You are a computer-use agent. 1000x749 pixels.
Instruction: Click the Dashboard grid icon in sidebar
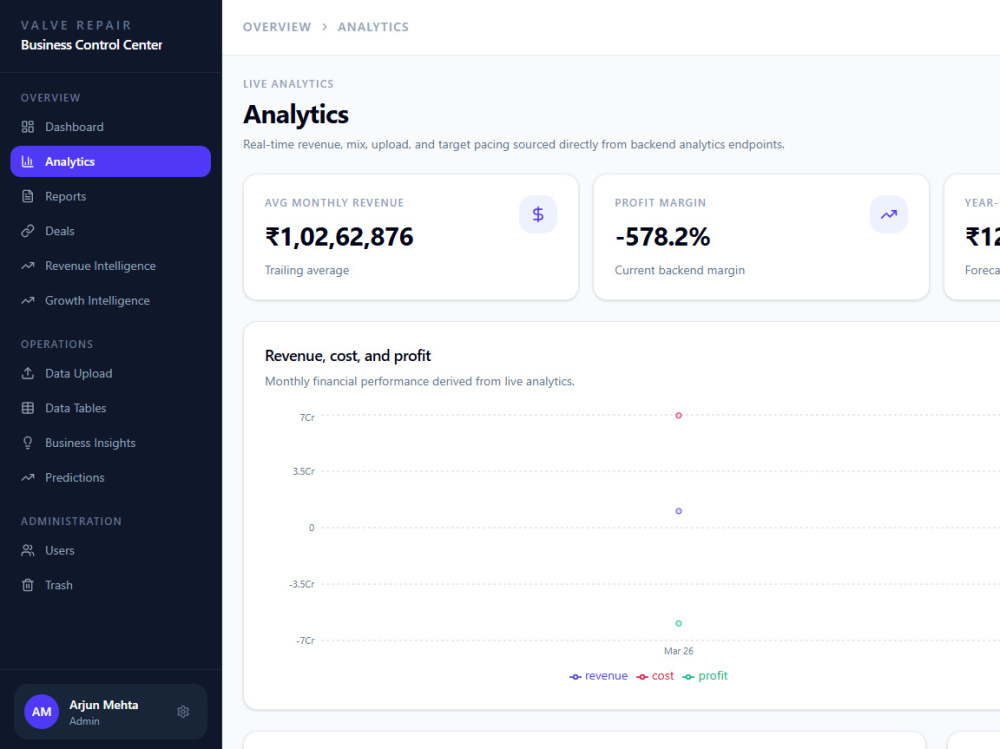[27, 127]
